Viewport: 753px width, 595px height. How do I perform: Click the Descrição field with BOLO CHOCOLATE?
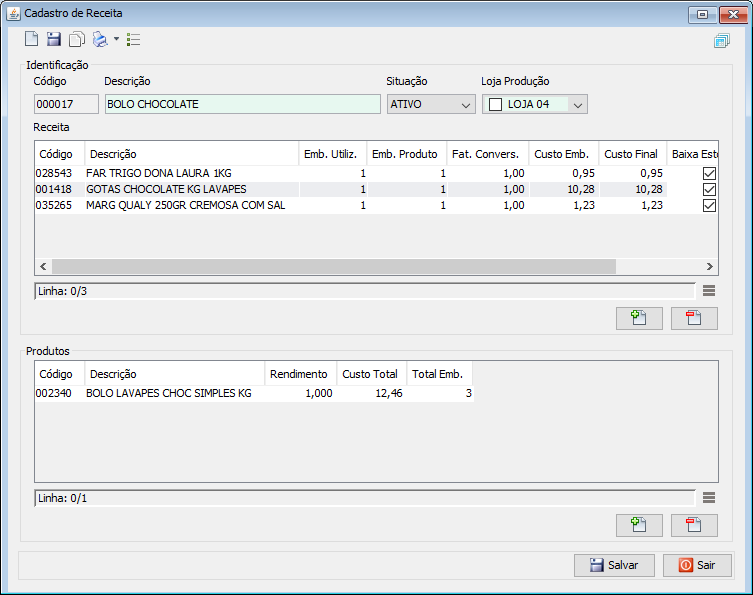pos(243,104)
